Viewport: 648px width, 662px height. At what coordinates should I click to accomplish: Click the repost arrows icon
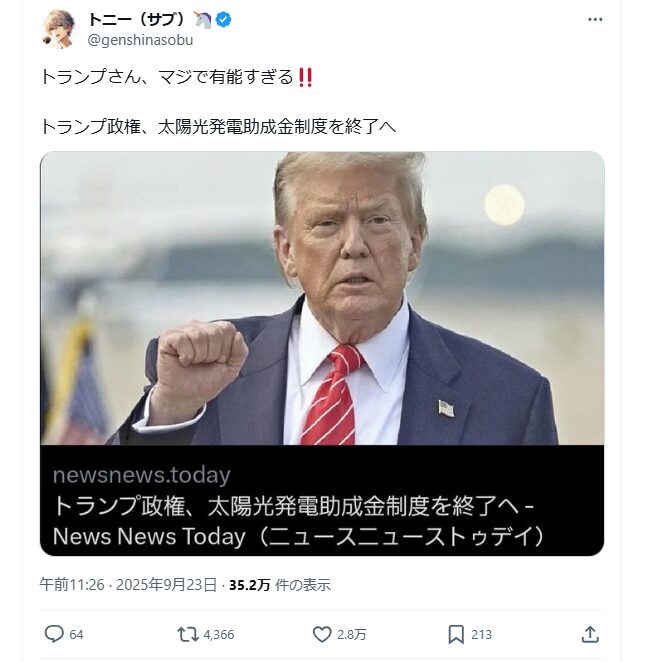(187, 634)
